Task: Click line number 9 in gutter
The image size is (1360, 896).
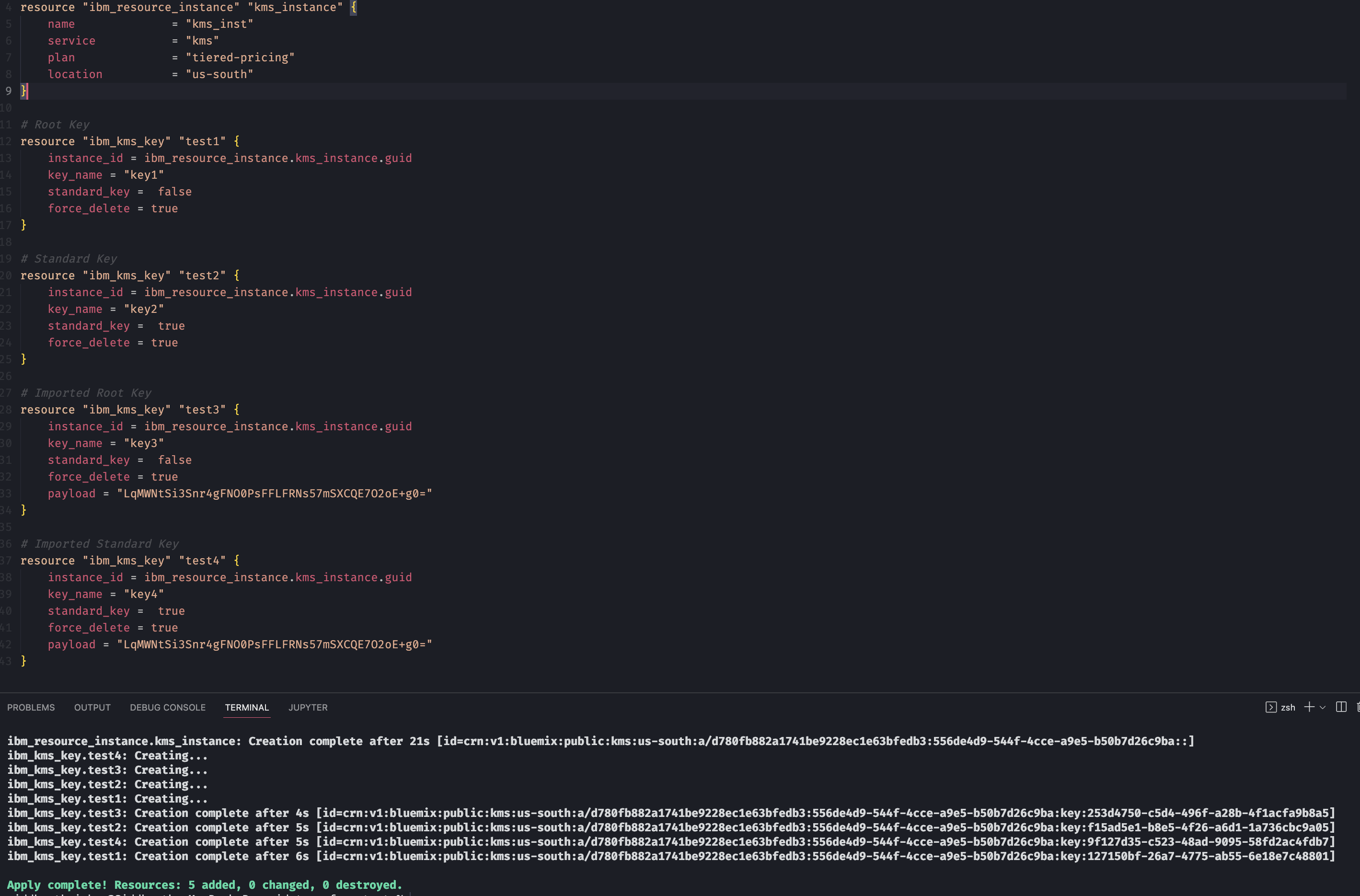Action: (x=8, y=91)
